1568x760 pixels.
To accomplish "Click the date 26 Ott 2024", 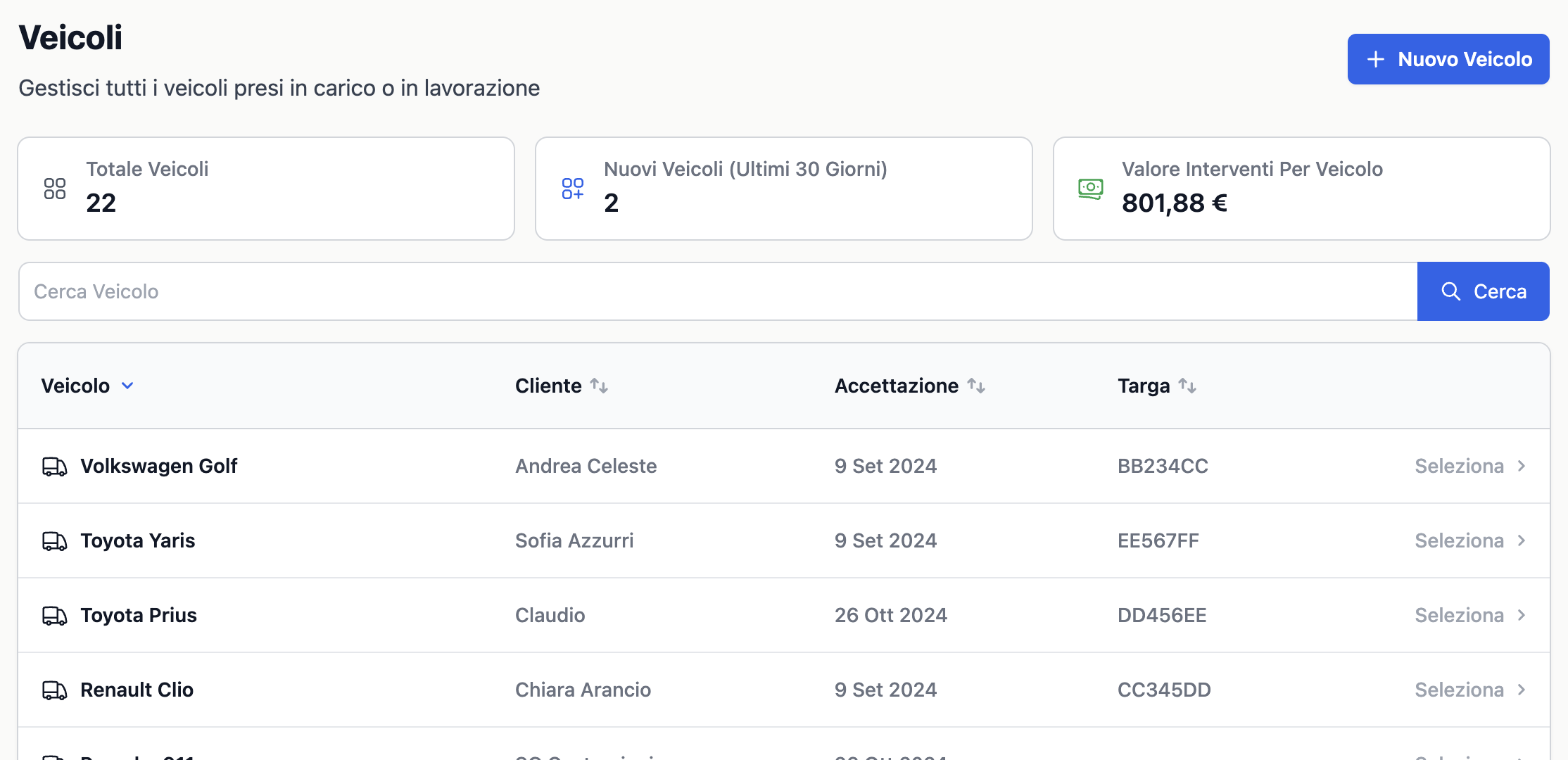I will click(891, 615).
